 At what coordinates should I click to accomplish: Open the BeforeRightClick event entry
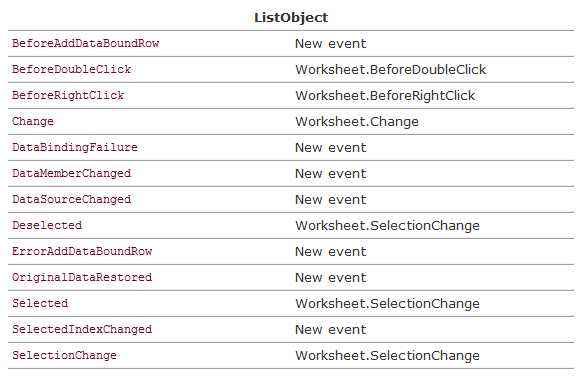click(68, 95)
